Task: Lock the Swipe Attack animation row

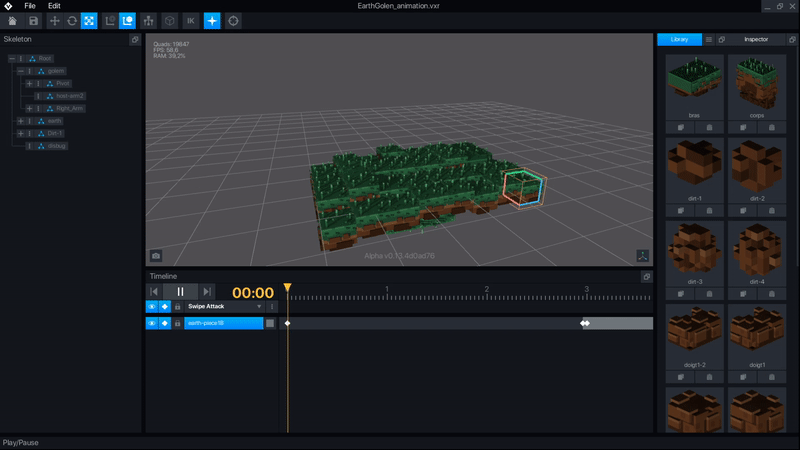Action: tap(178, 307)
